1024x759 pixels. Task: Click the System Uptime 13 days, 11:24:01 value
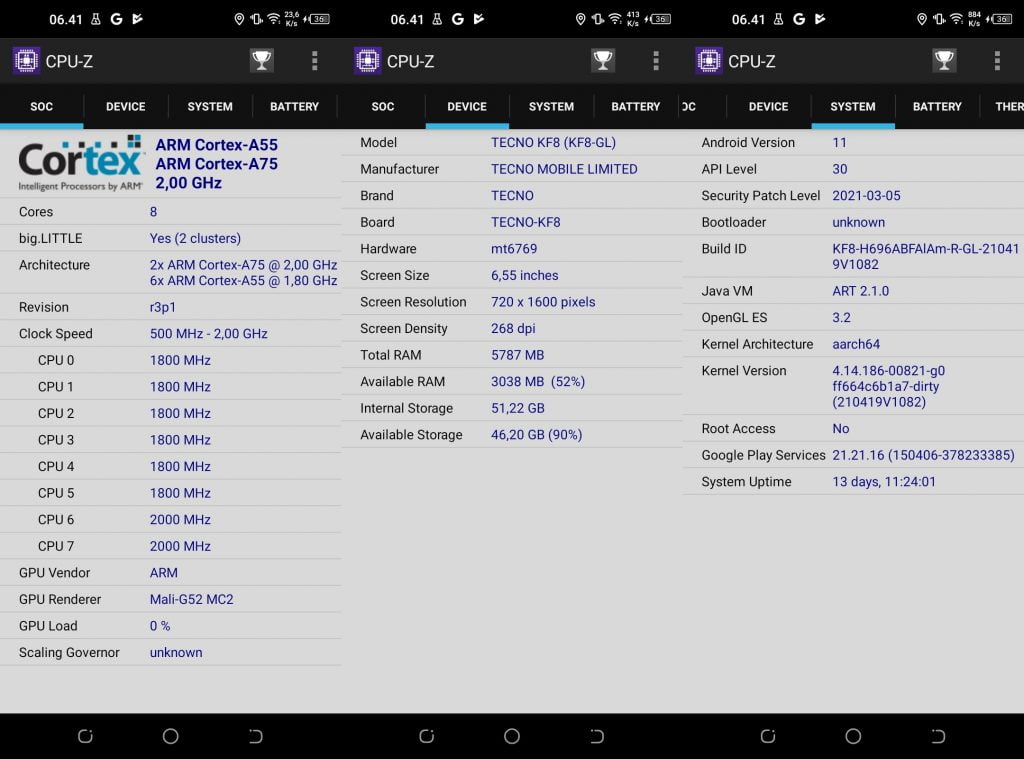point(884,482)
